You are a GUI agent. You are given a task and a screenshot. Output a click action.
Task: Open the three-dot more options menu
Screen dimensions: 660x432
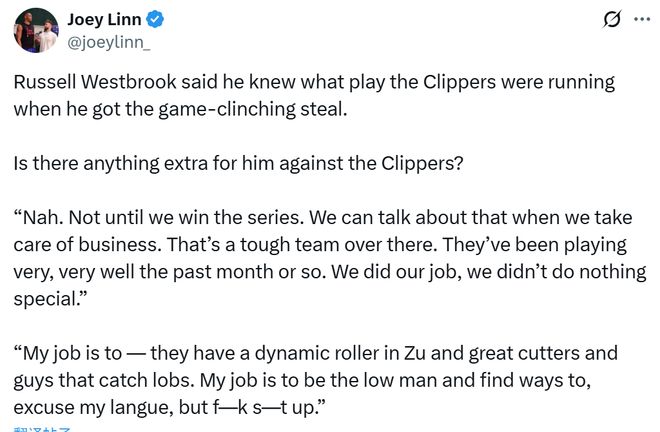click(x=642, y=19)
